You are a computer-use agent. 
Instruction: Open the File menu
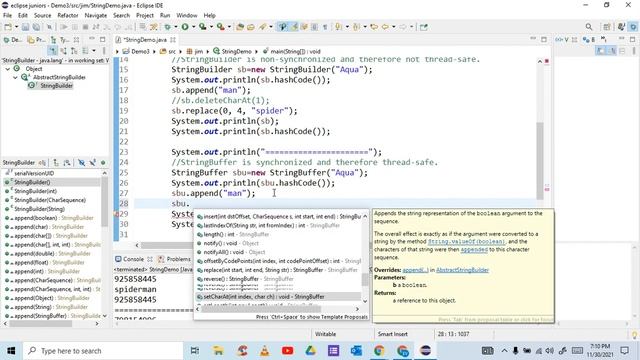7,16
